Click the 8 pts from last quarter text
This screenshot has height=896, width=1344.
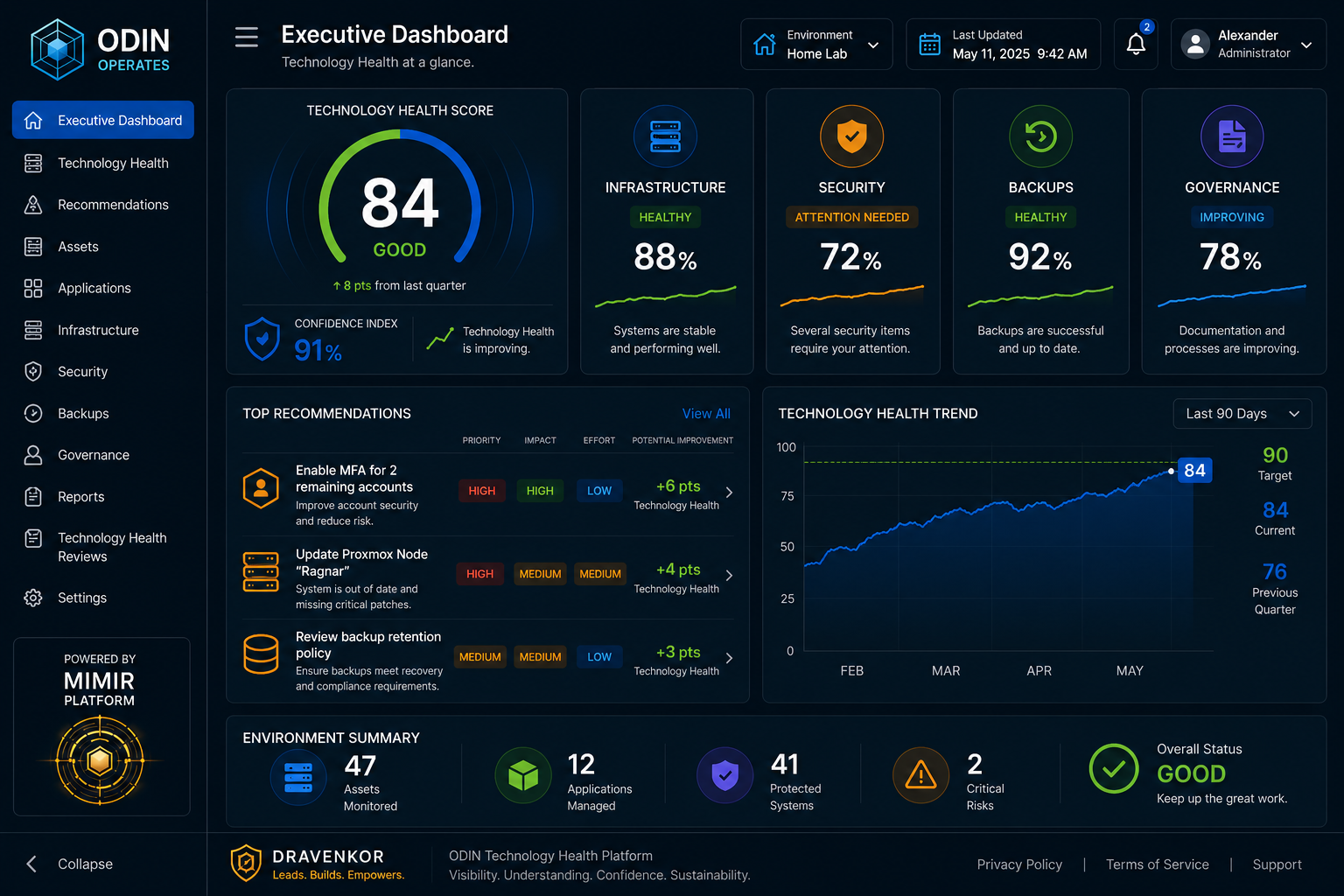click(x=399, y=285)
